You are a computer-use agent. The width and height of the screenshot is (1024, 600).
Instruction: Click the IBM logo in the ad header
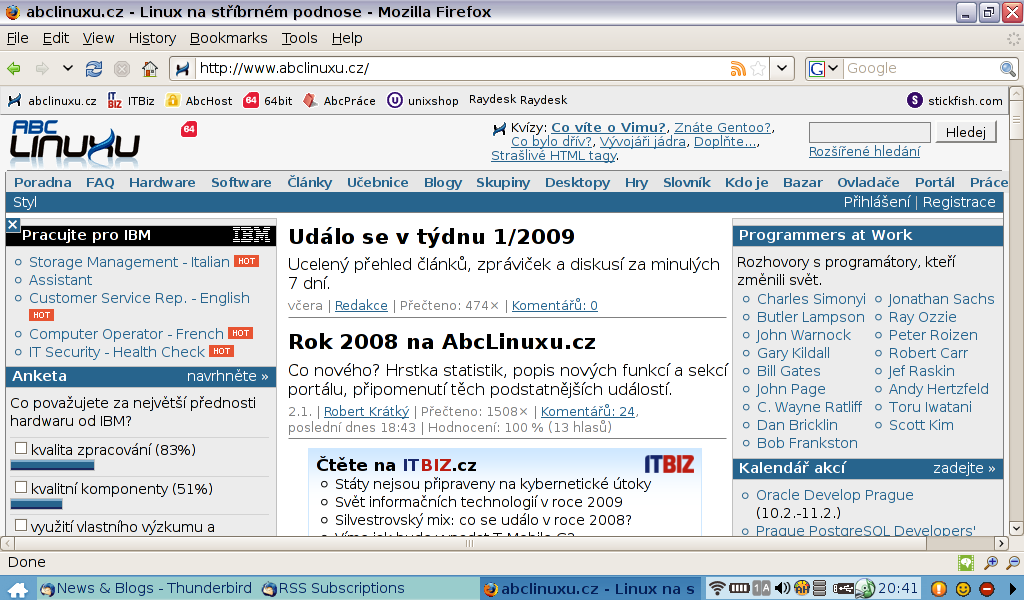[251, 235]
